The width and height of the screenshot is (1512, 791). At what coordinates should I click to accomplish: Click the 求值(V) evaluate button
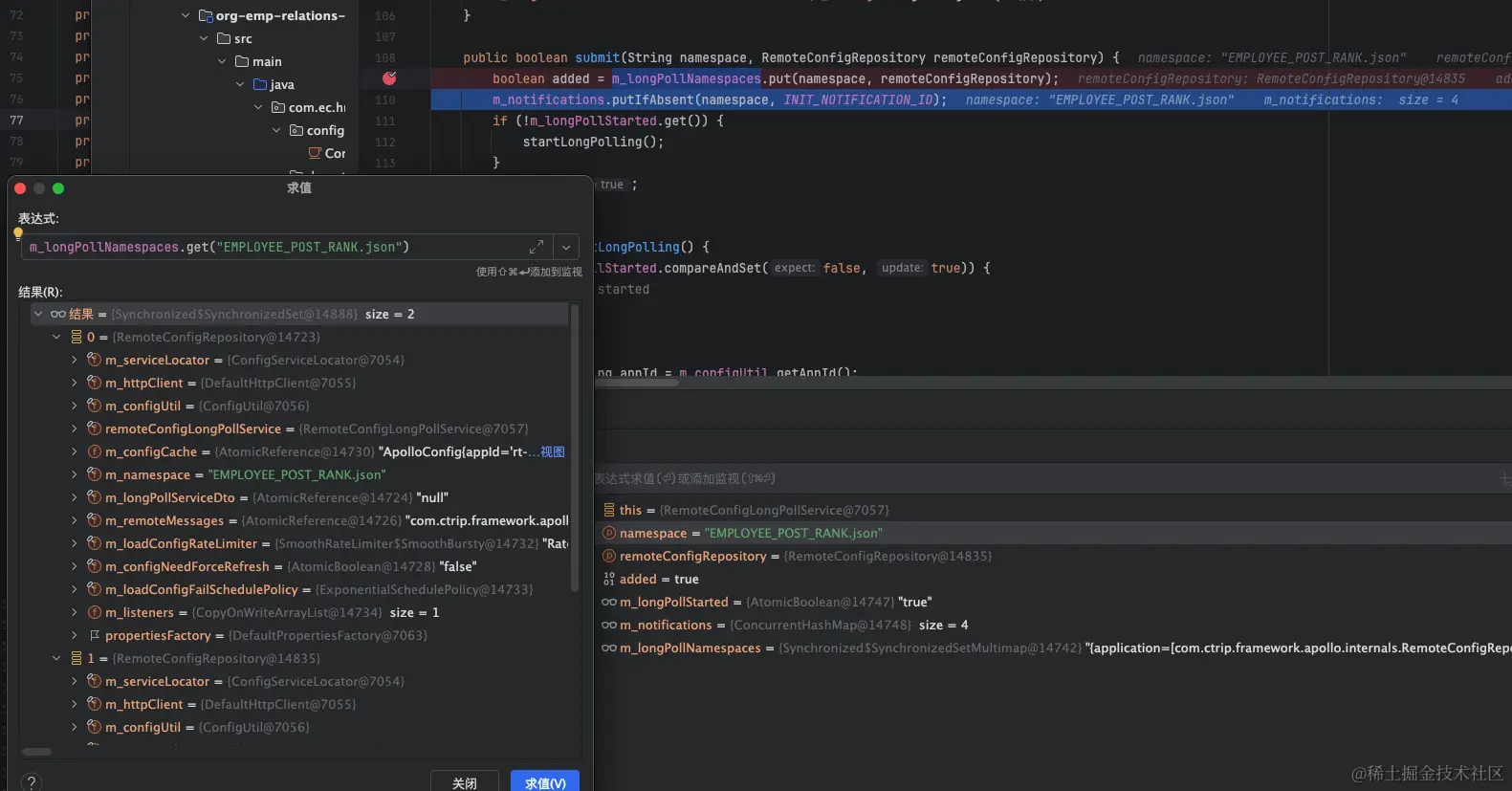tap(545, 783)
